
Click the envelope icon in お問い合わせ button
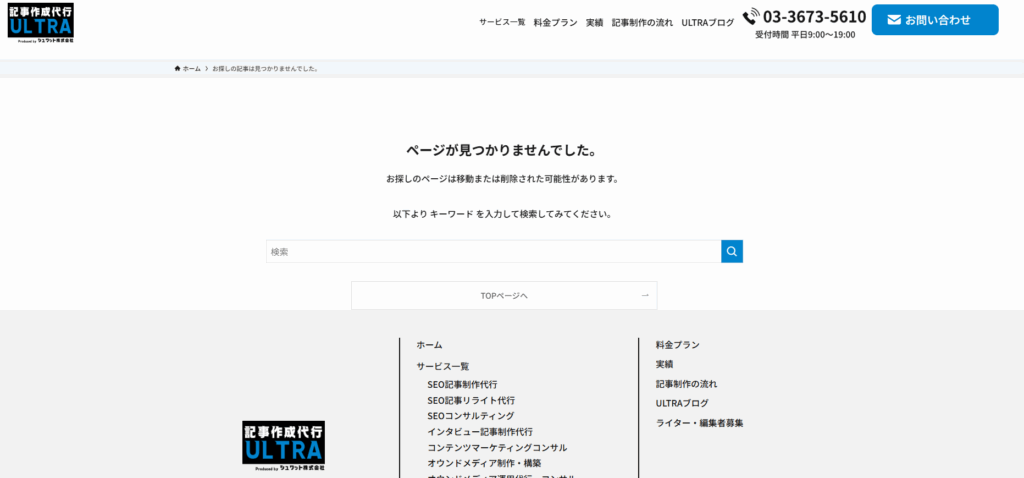pyautogui.click(x=894, y=20)
